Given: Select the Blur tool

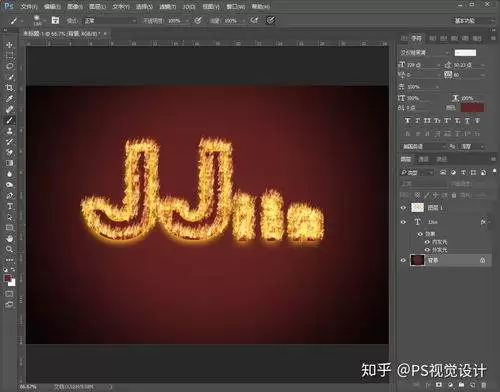Looking at the screenshot, I should pos(9,174).
